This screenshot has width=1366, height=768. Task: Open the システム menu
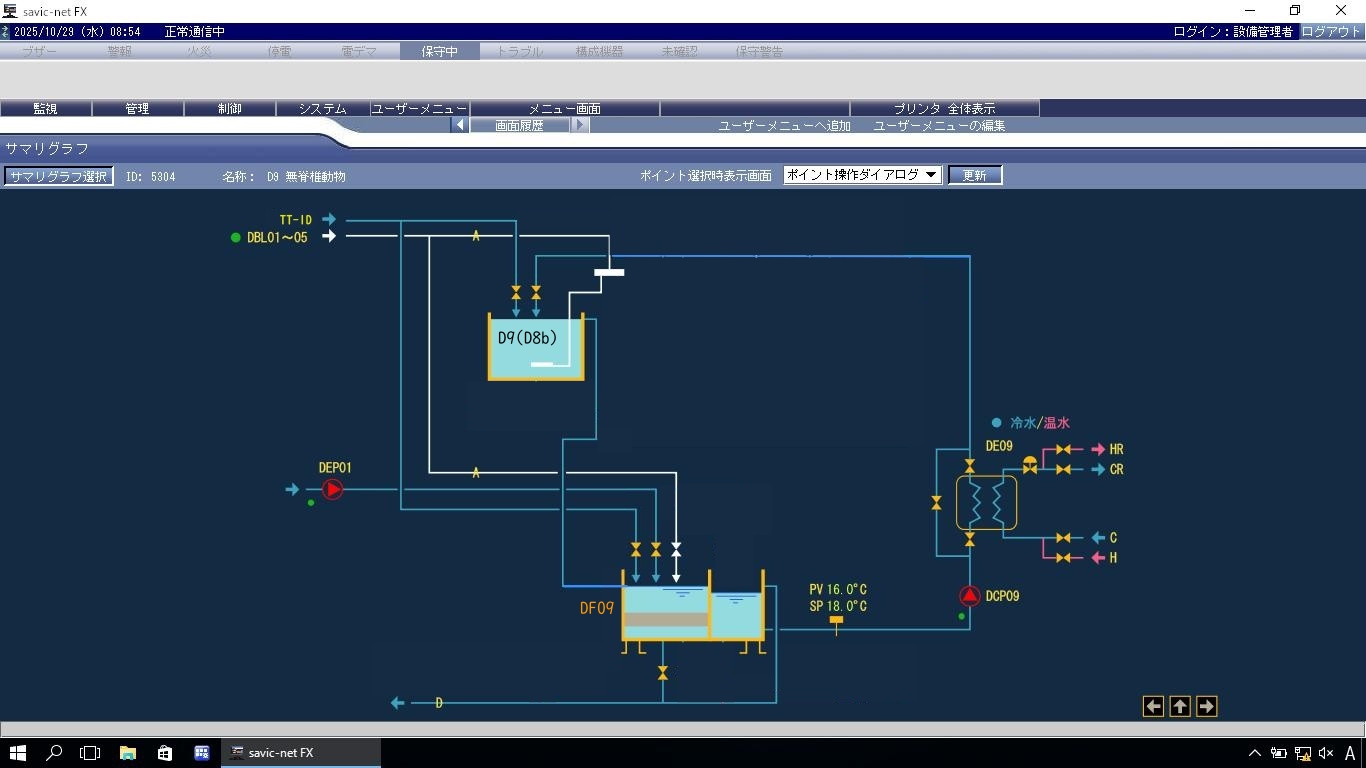click(x=322, y=108)
